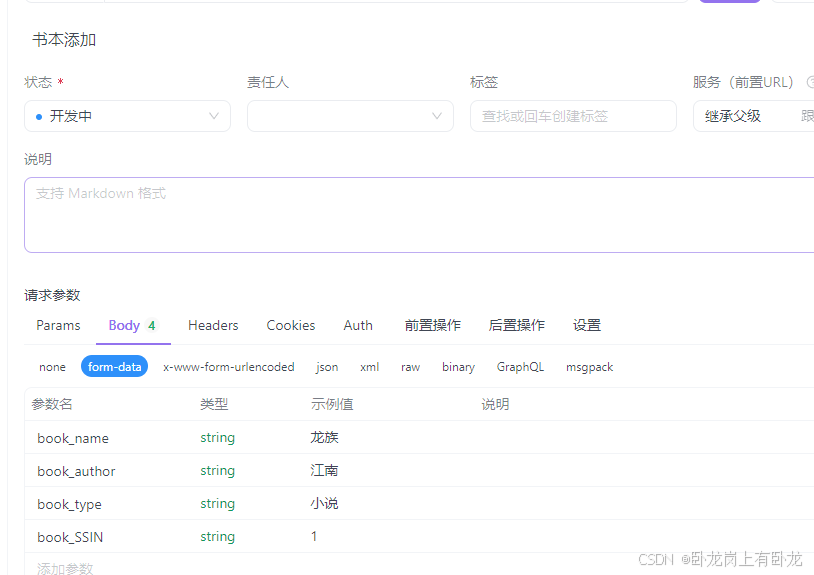Select the none body type
This screenshot has width=814, height=575.
(x=52, y=367)
